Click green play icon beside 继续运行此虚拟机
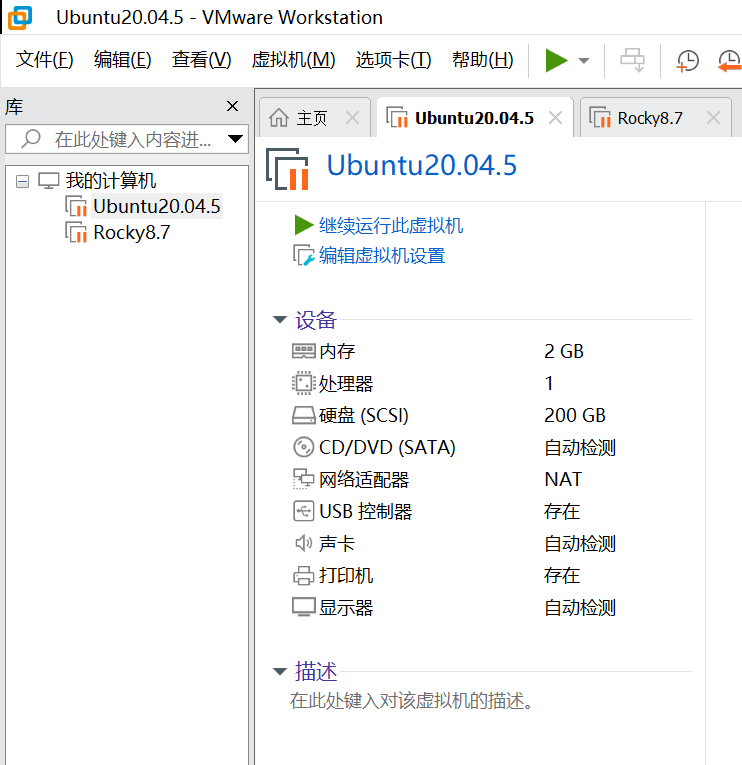 click(304, 225)
